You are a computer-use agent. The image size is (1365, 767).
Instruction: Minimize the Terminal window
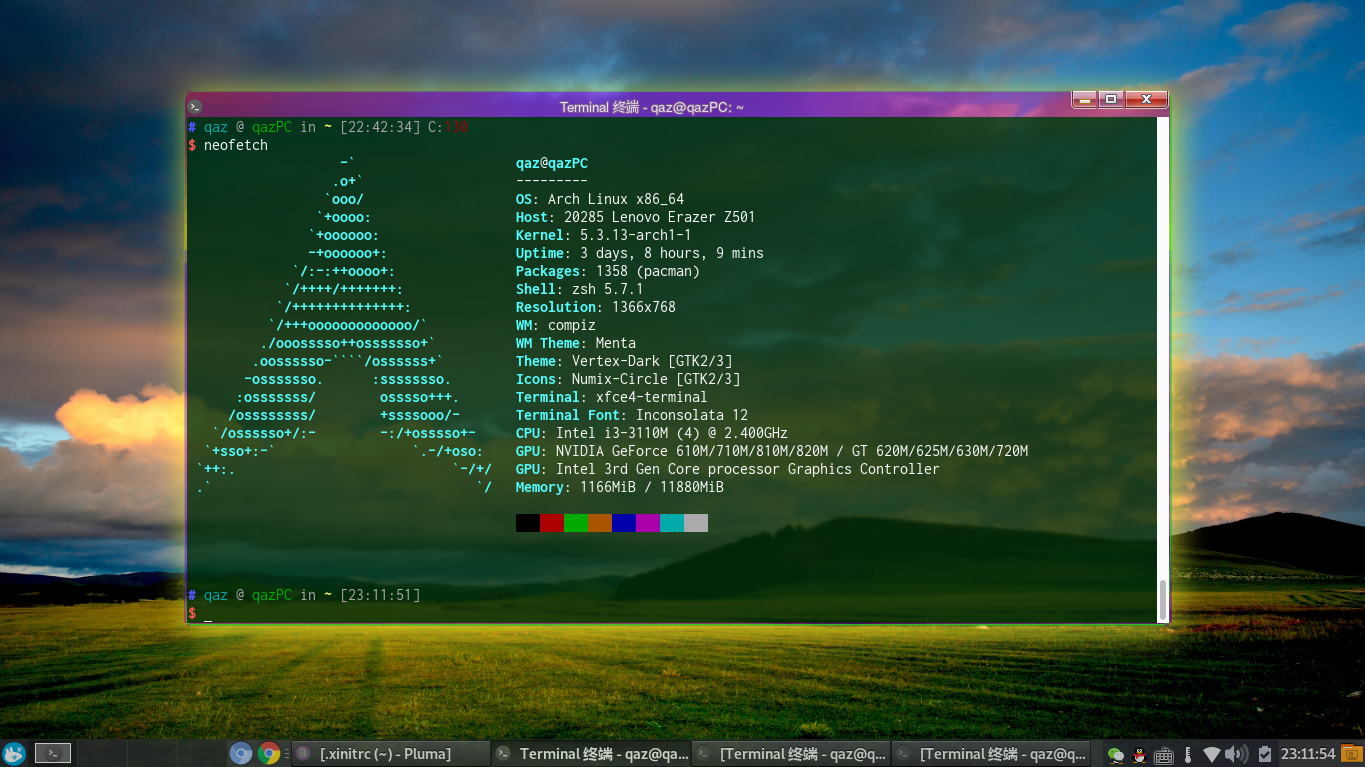click(1085, 99)
